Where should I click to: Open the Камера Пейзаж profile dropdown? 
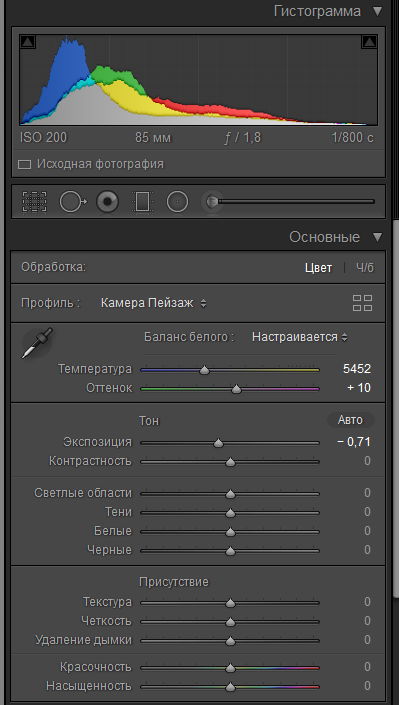[x=153, y=303]
